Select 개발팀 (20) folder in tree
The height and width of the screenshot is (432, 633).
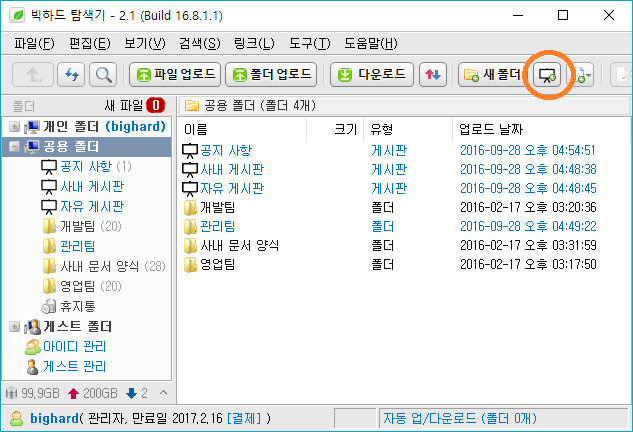(91, 226)
